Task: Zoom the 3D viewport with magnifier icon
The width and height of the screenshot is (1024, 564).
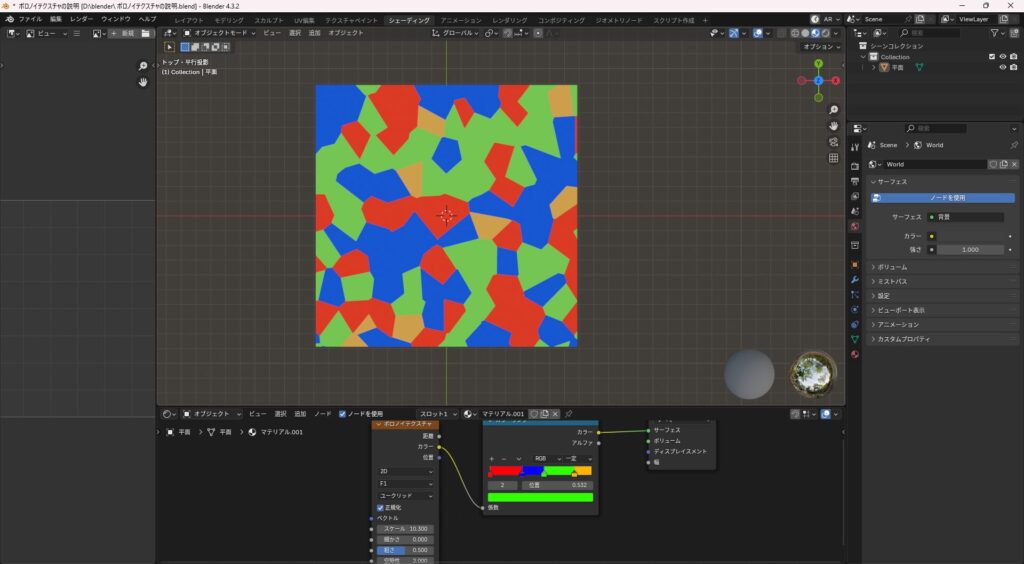Action: (x=833, y=110)
